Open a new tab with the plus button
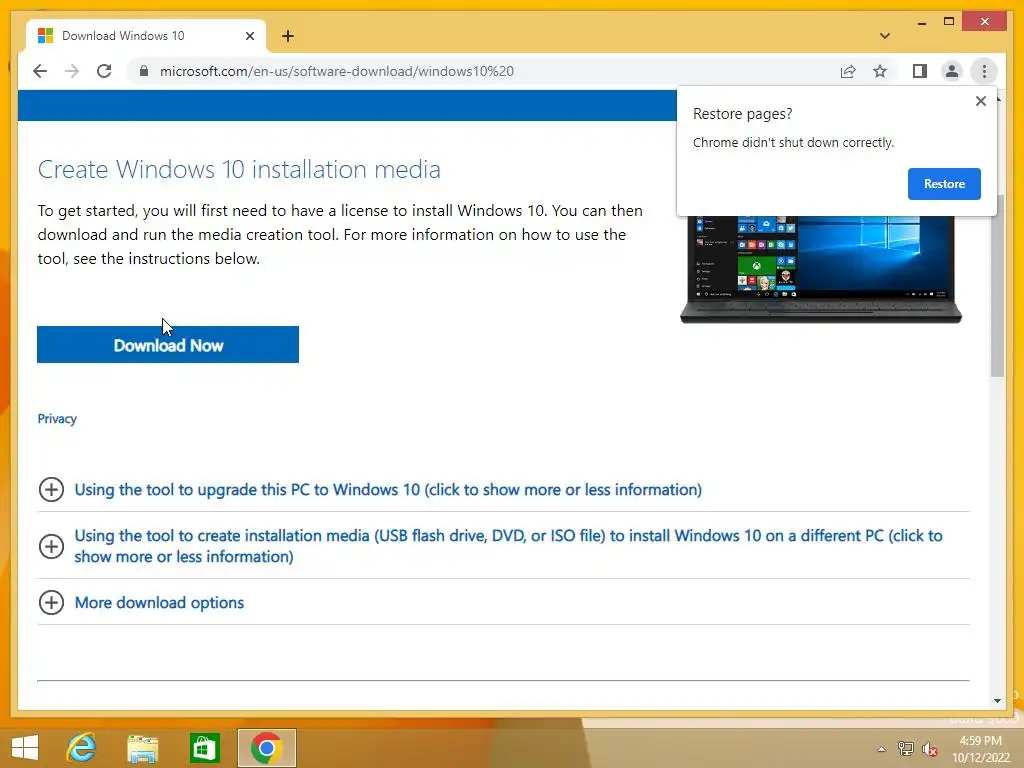The image size is (1024, 768). (288, 36)
